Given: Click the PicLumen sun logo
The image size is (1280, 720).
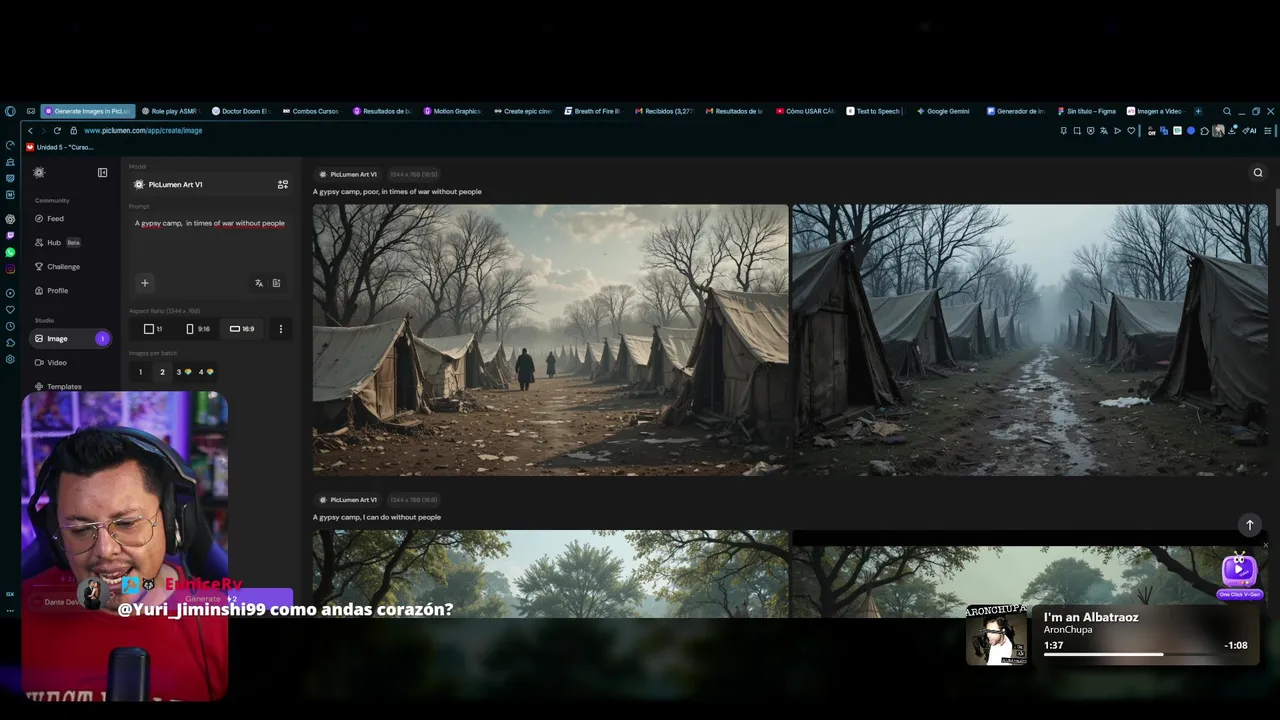Looking at the screenshot, I should click(x=39, y=173).
